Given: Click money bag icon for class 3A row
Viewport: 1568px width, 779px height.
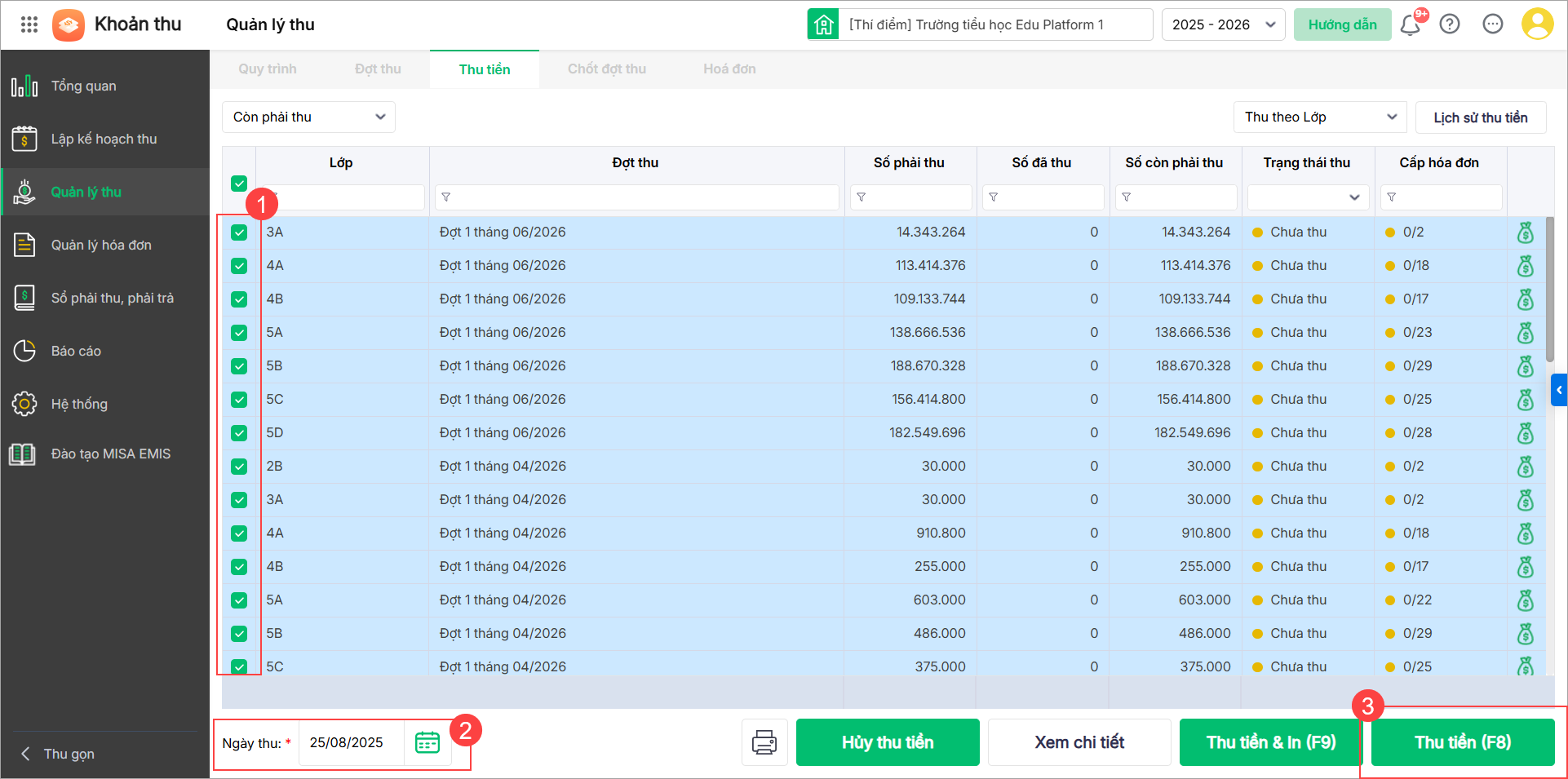Looking at the screenshot, I should click(x=1525, y=232).
